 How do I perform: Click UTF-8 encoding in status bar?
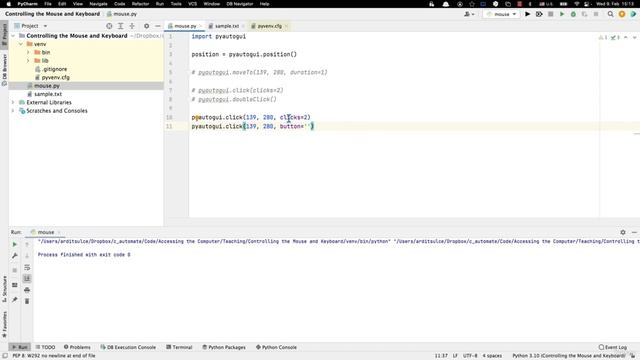click(x=470, y=356)
